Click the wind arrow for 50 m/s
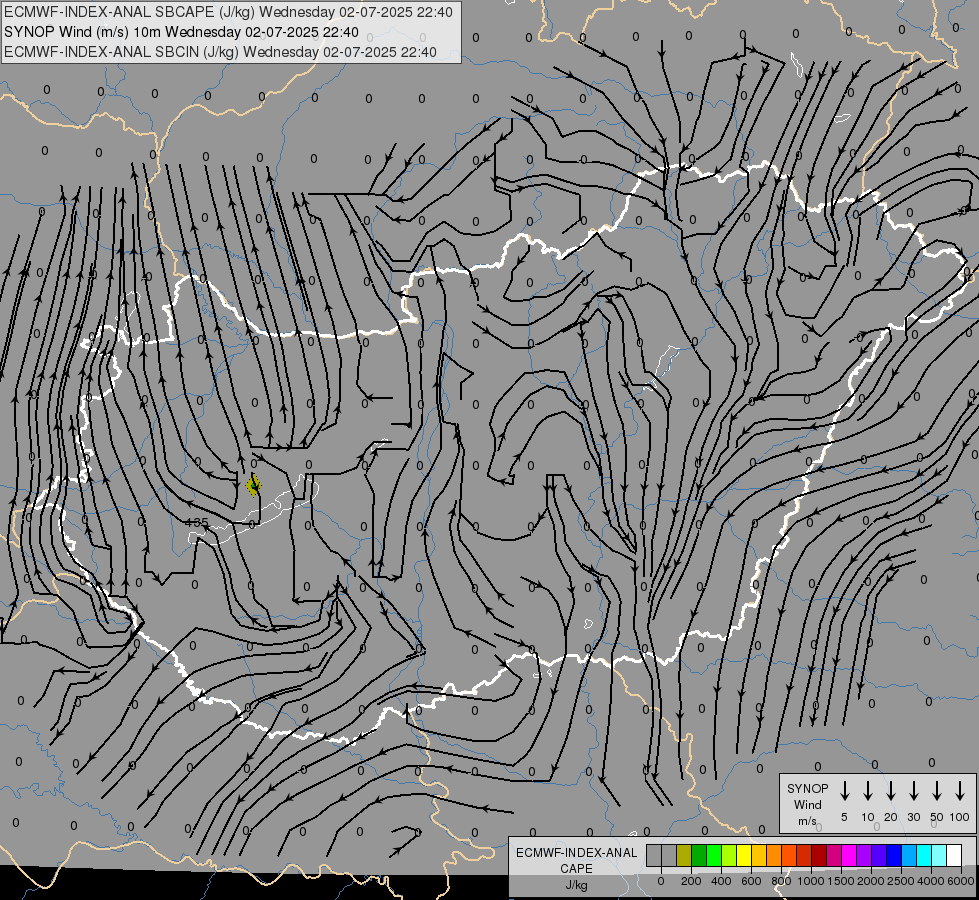Viewport: 979px width, 900px height. pos(937,791)
